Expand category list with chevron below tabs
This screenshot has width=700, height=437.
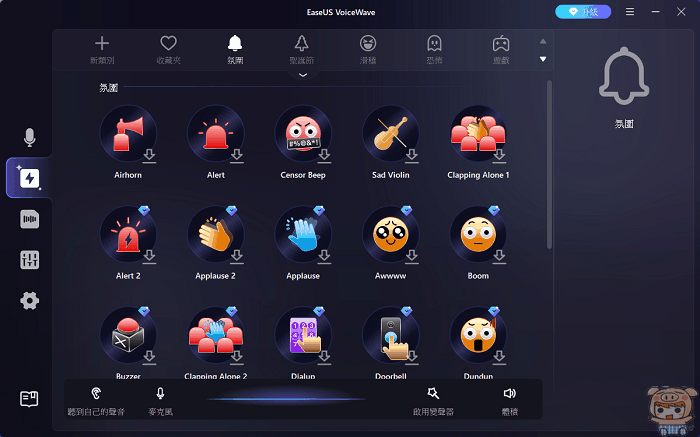pos(303,75)
